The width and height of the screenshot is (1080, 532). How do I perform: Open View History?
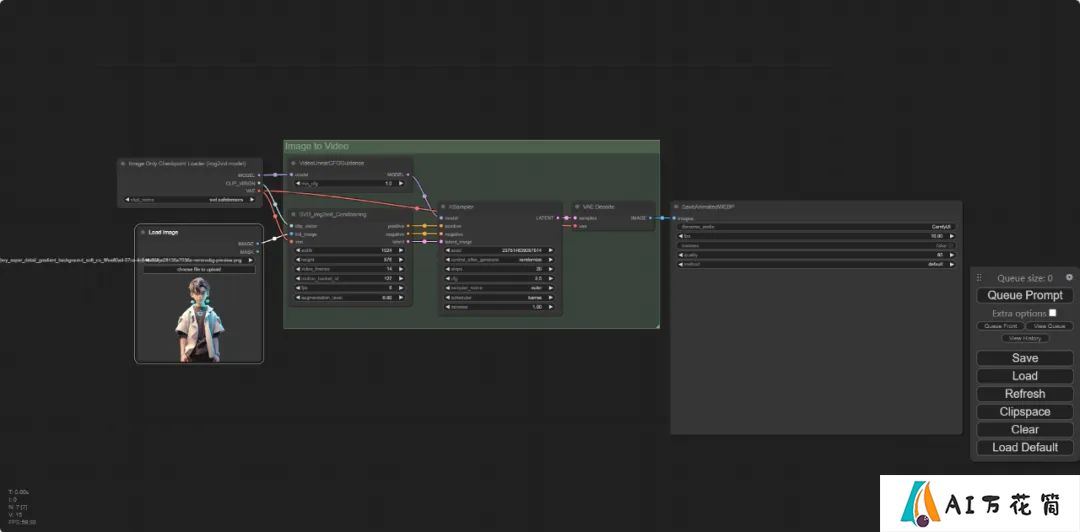[1025, 338]
